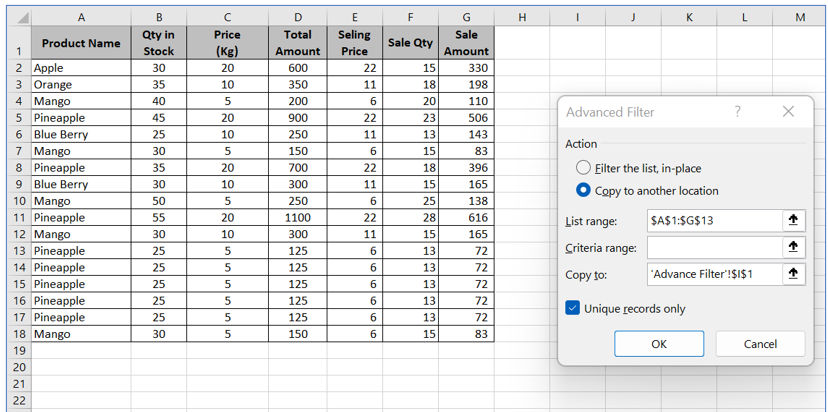Click the Advanced Filter help question mark
The image size is (828, 412).
(738, 112)
